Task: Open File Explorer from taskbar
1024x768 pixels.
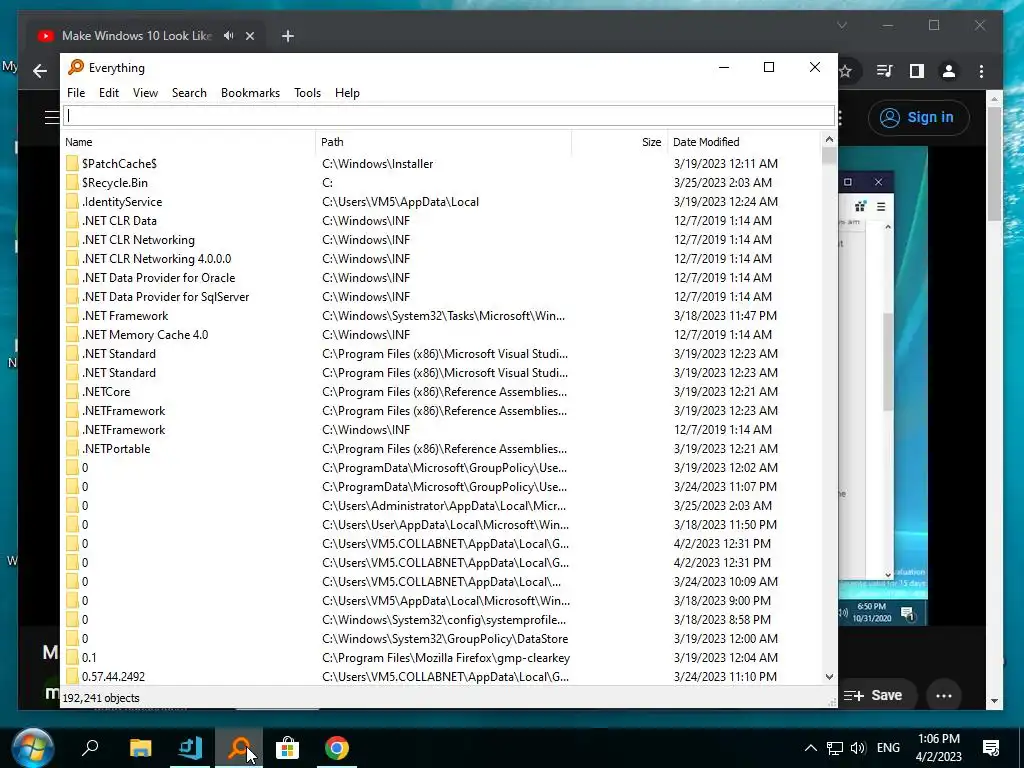Action: [140, 748]
